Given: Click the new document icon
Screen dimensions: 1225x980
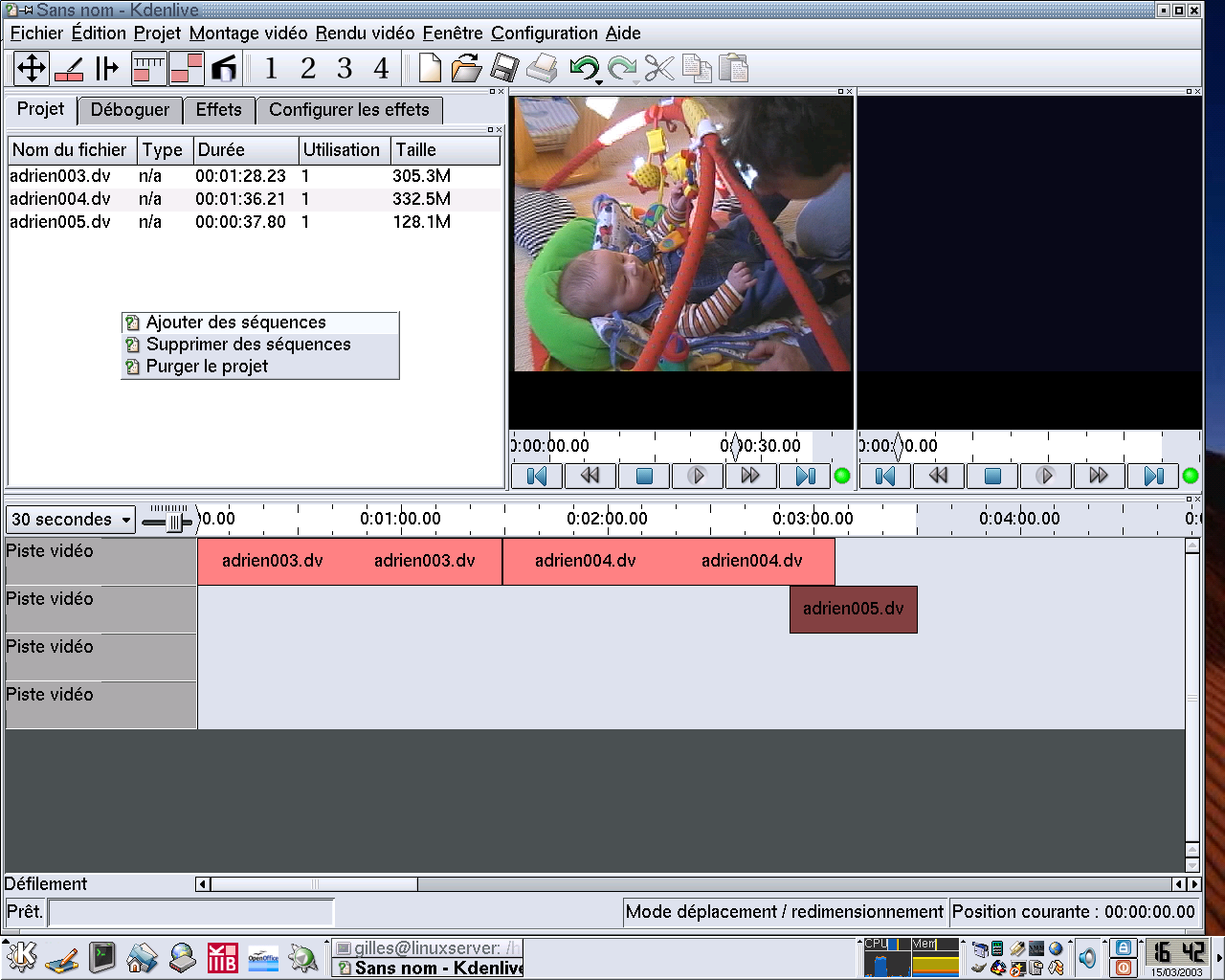Looking at the screenshot, I should 430,69.
